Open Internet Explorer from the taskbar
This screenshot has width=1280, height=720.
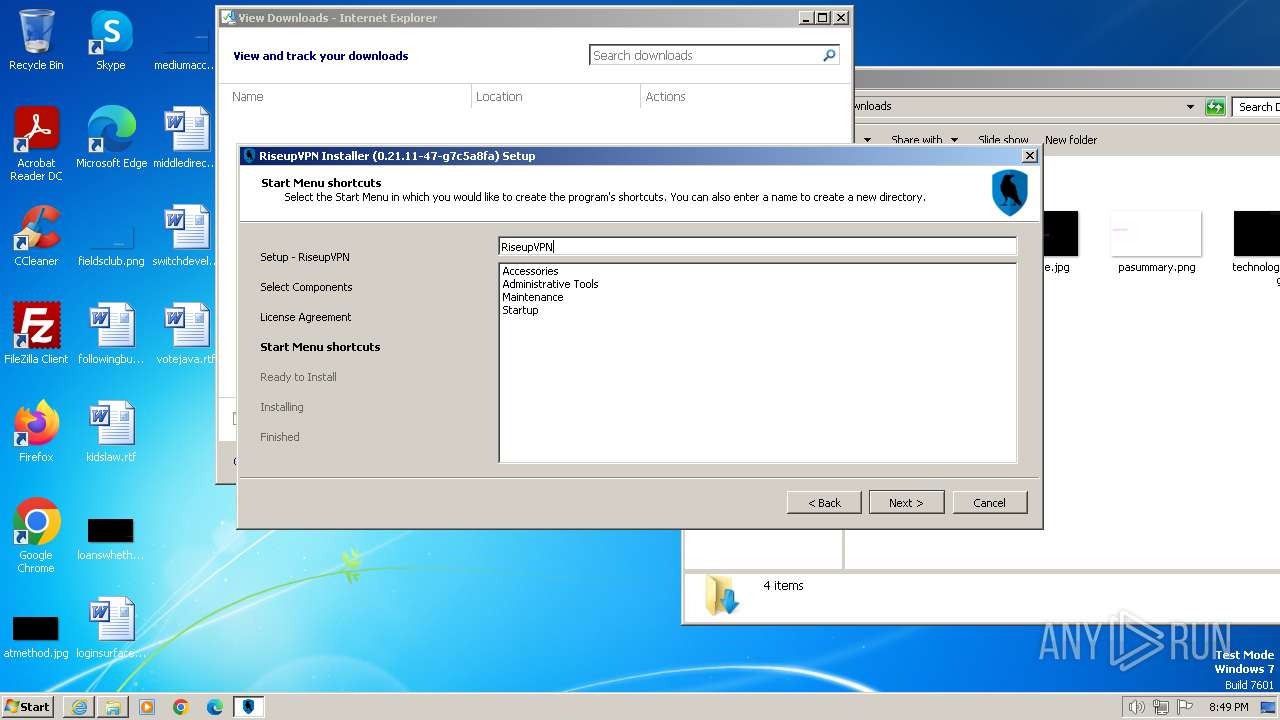pyautogui.click(x=79, y=707)
